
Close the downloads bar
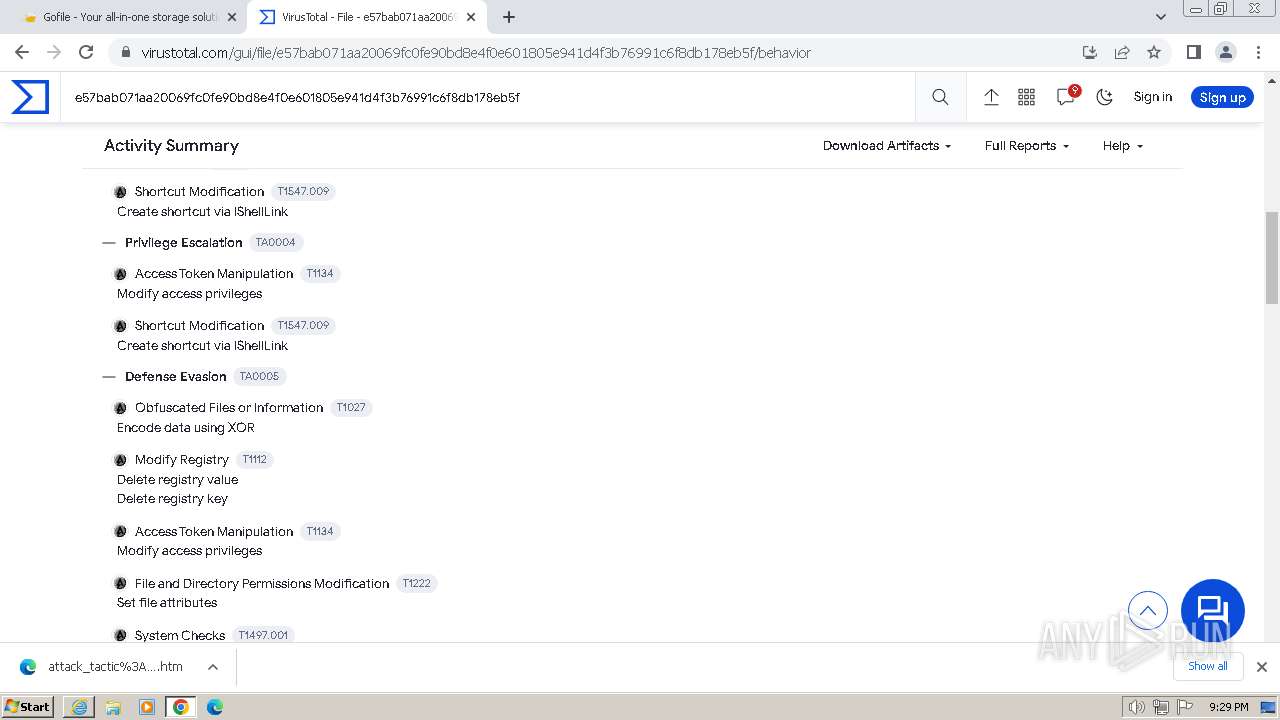(1262, 667)
